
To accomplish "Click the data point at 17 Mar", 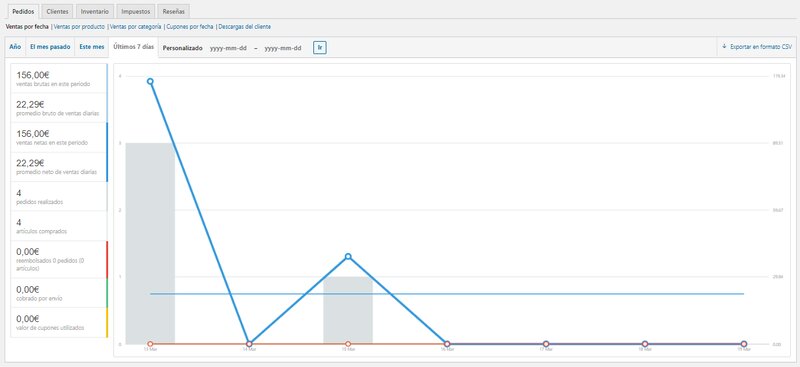I will pyautogui.click(x=546, y=344).
